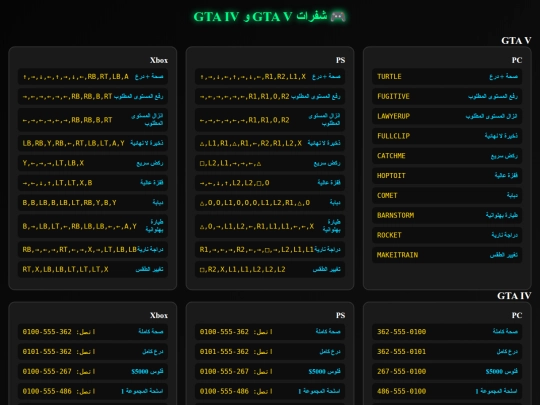Viewport: 540px width, 405px height.
Task: Click 0100-555-267 in the GTA IV PS card
Action: click(224, 371)
